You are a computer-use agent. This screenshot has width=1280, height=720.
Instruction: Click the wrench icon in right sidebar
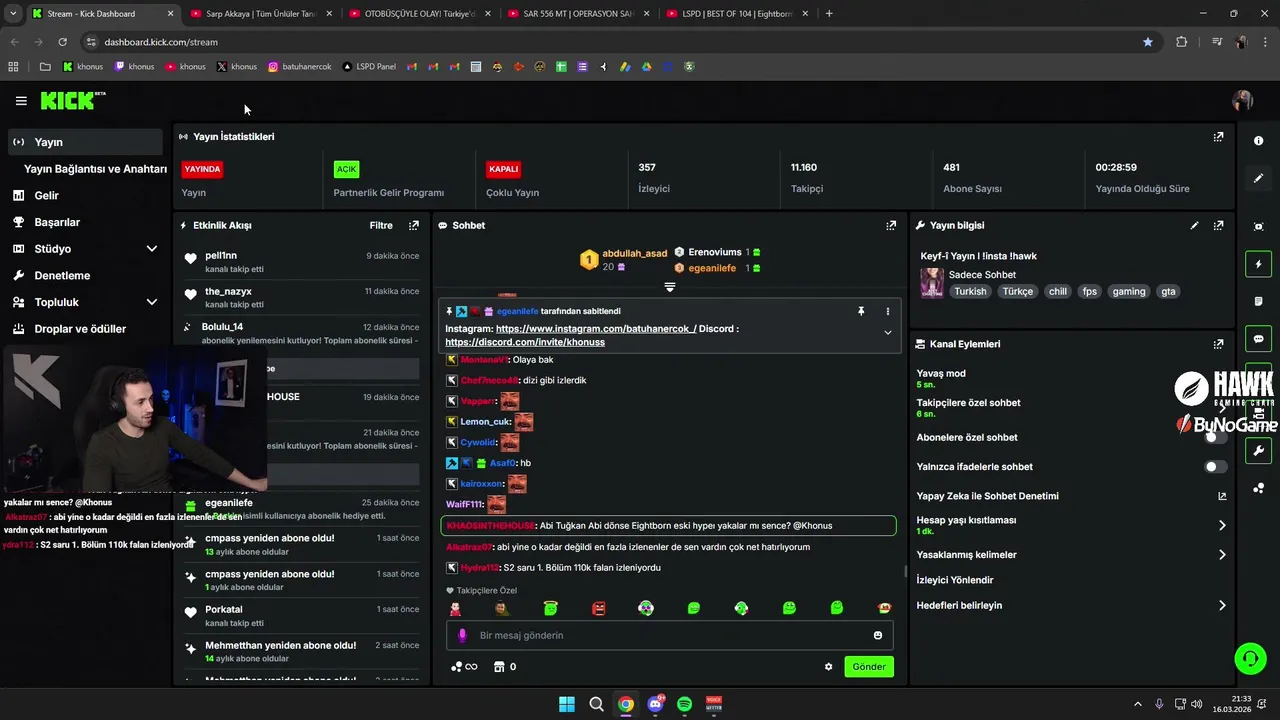[1258, 450]
